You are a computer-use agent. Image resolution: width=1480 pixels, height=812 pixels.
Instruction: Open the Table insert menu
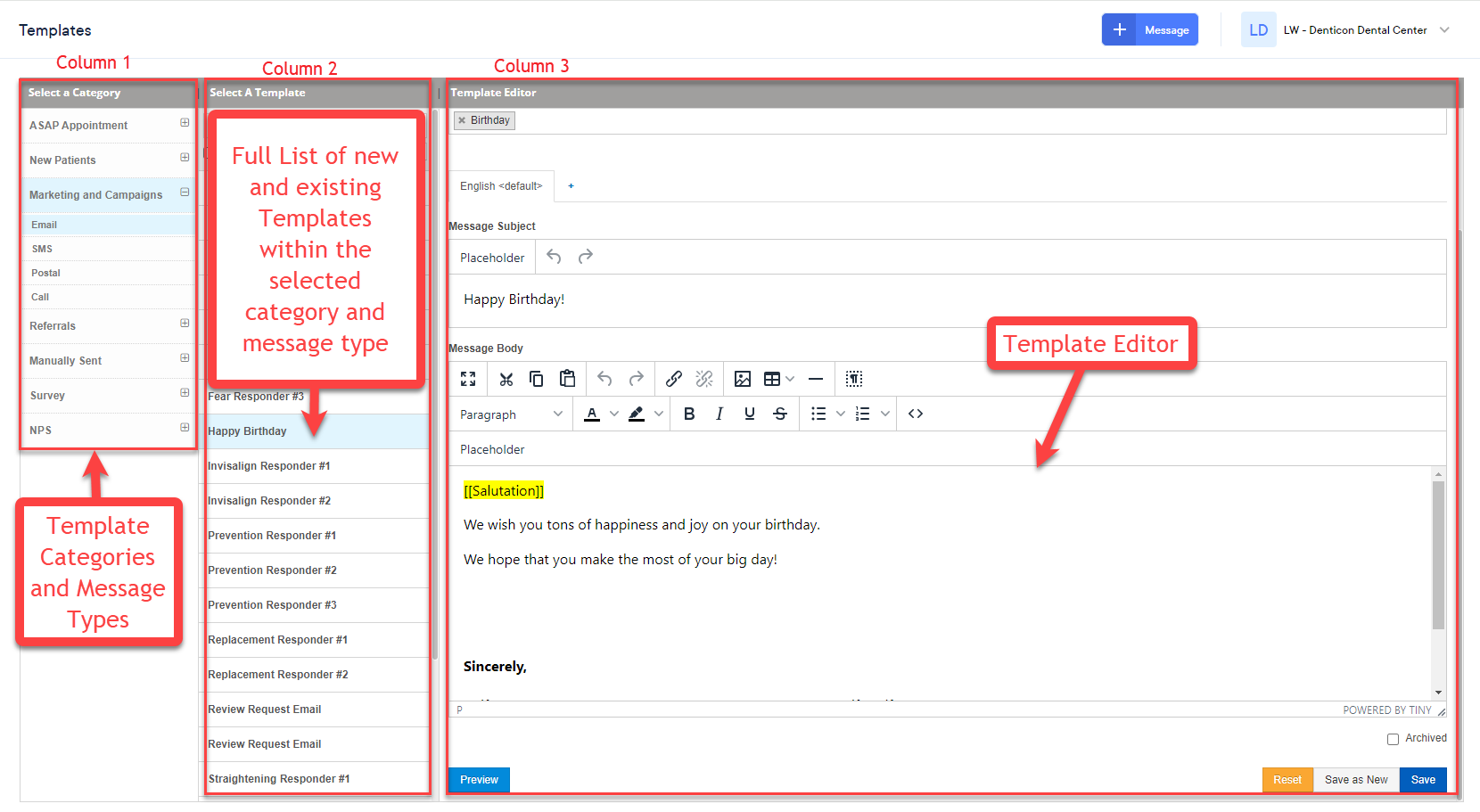click(779, 379)
